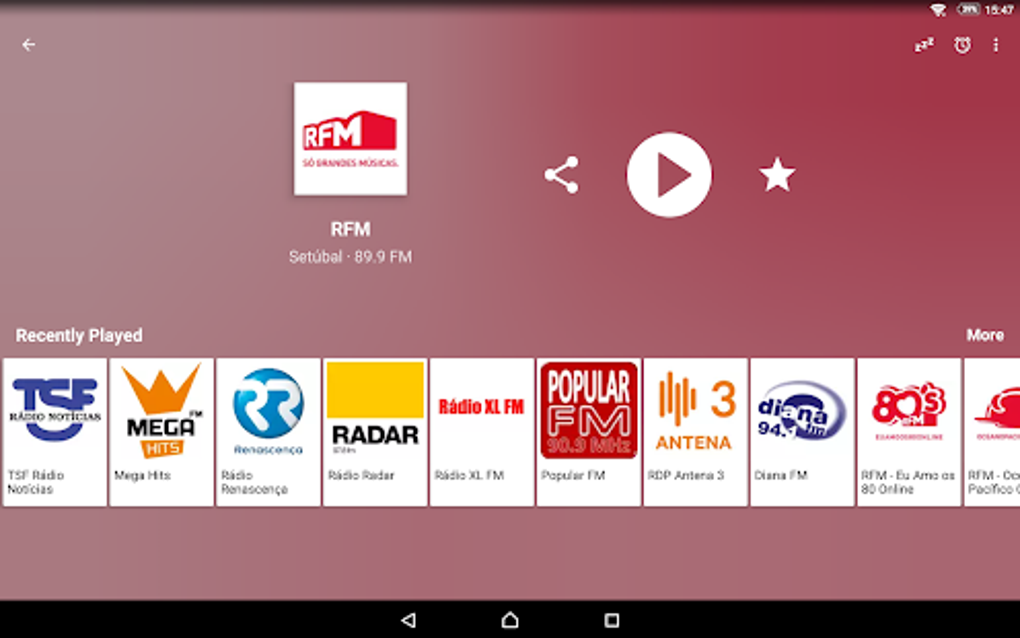1020x638 pixels.
Task: Tap the battery indicator in status bar
Action: click(968, 9)
